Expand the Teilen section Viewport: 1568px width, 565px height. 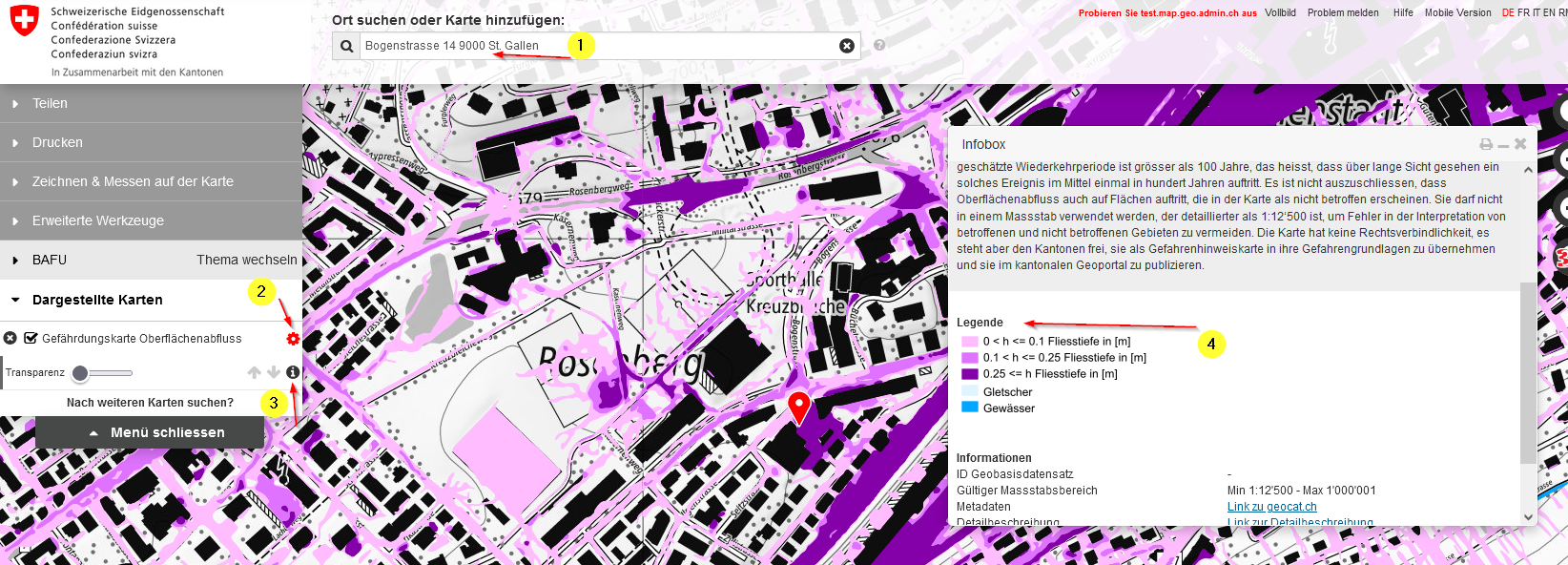pyautogui.click(x=50, y=103)
